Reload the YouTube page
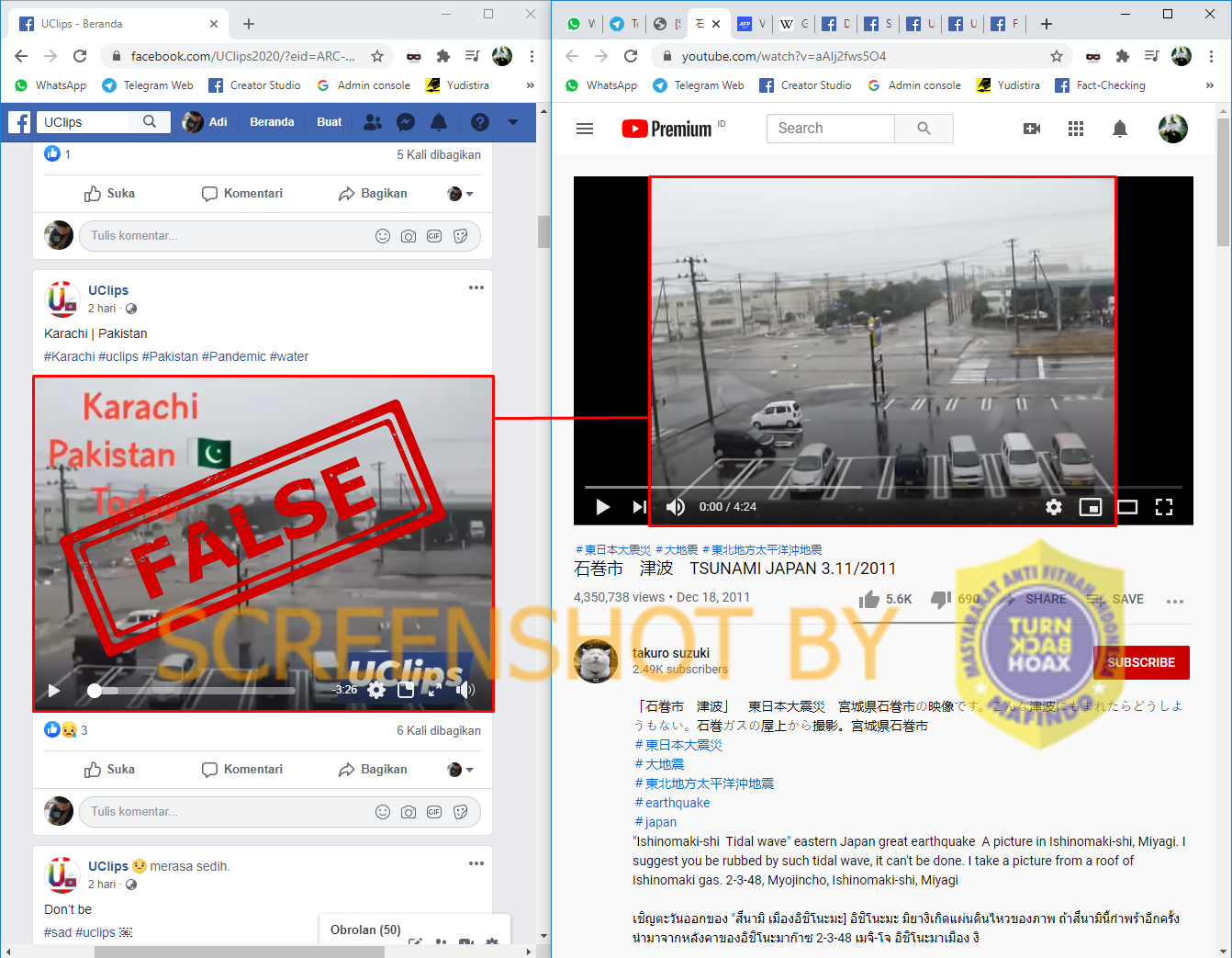The width and height of the screenshot is (1232, 958). (631, 56)
